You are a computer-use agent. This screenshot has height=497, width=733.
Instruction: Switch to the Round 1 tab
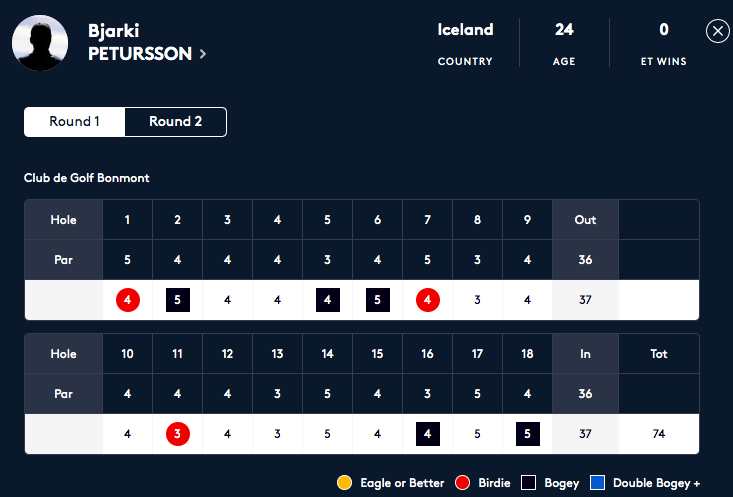pyautogui.click(x=74, y=122)
